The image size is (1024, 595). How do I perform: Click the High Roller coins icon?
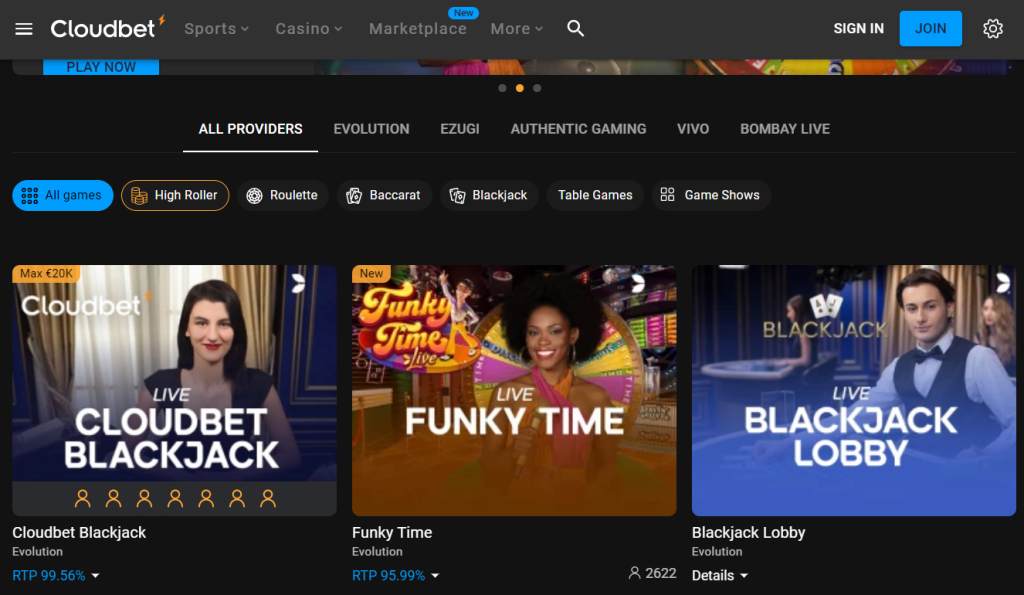(139, 195)
